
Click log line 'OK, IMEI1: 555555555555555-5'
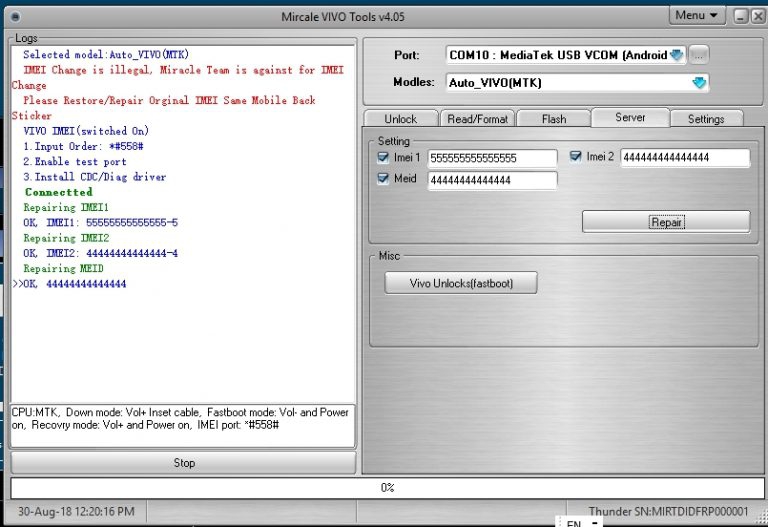[x=100, y=222]
